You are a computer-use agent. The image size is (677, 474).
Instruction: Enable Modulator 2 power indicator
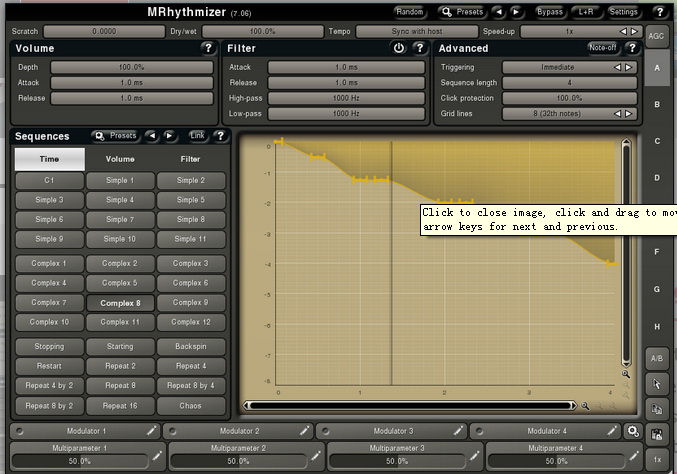tap(172, 431)
